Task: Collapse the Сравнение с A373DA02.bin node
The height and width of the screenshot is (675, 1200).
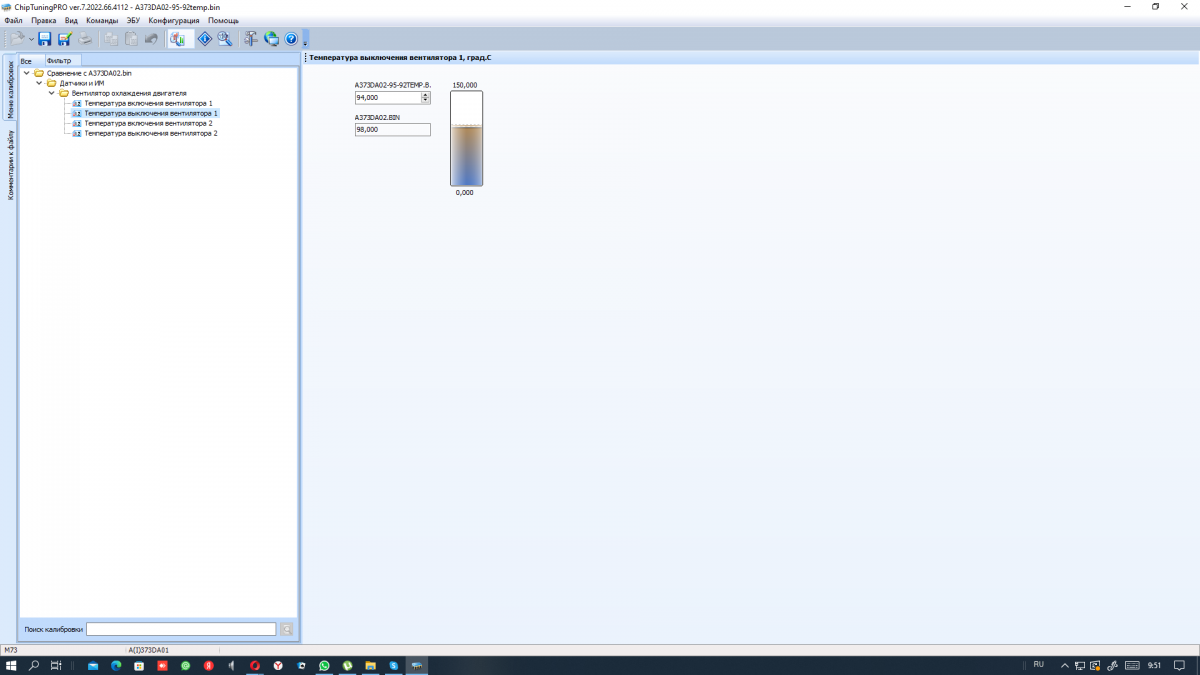Action: (x=27, y=73)
